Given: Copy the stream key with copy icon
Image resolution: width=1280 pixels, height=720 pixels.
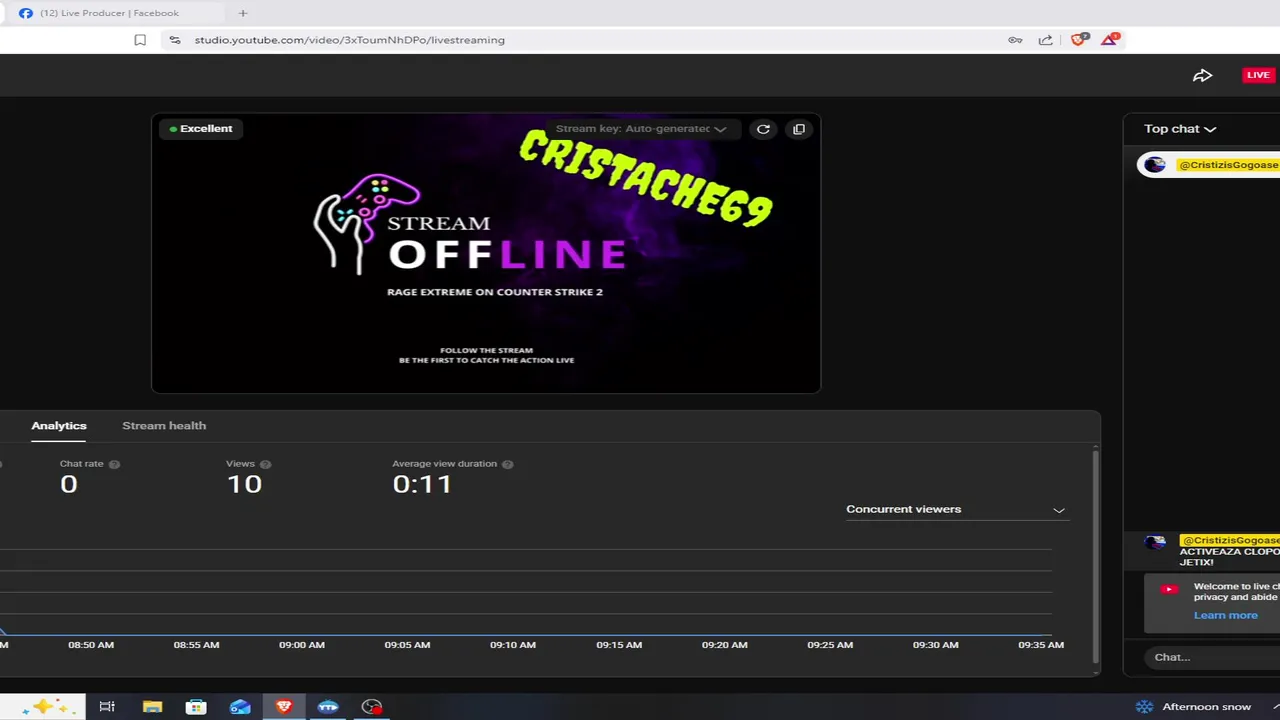Looking at the screenshot, I should coord(798,129).
